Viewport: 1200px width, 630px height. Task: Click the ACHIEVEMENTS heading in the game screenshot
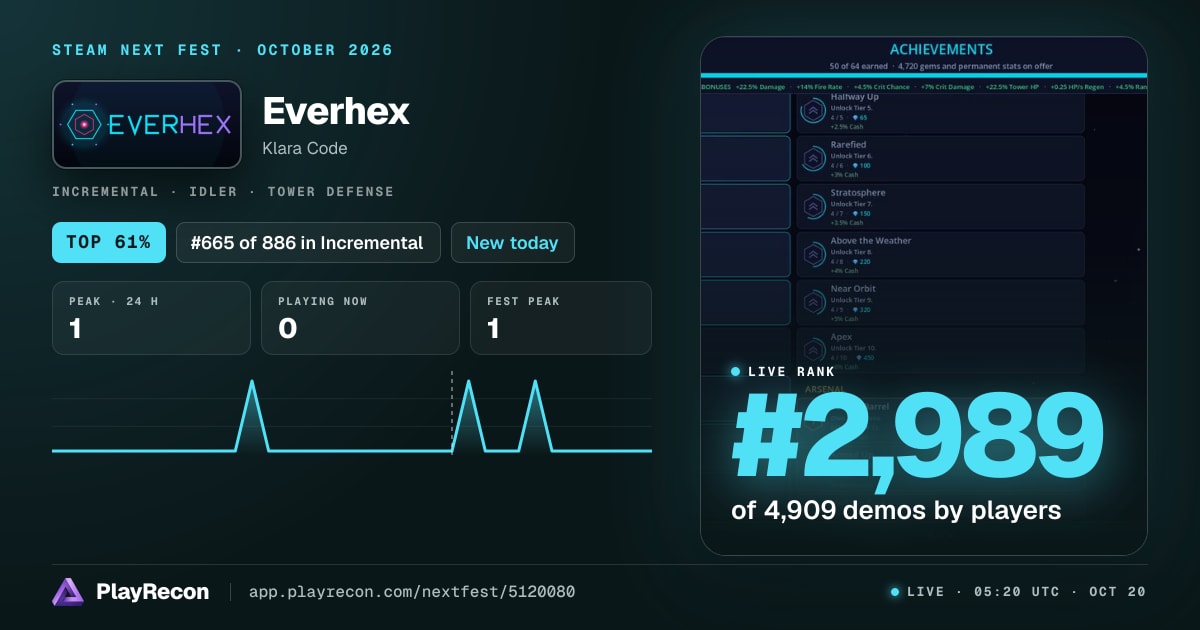[x=941, y=49]
